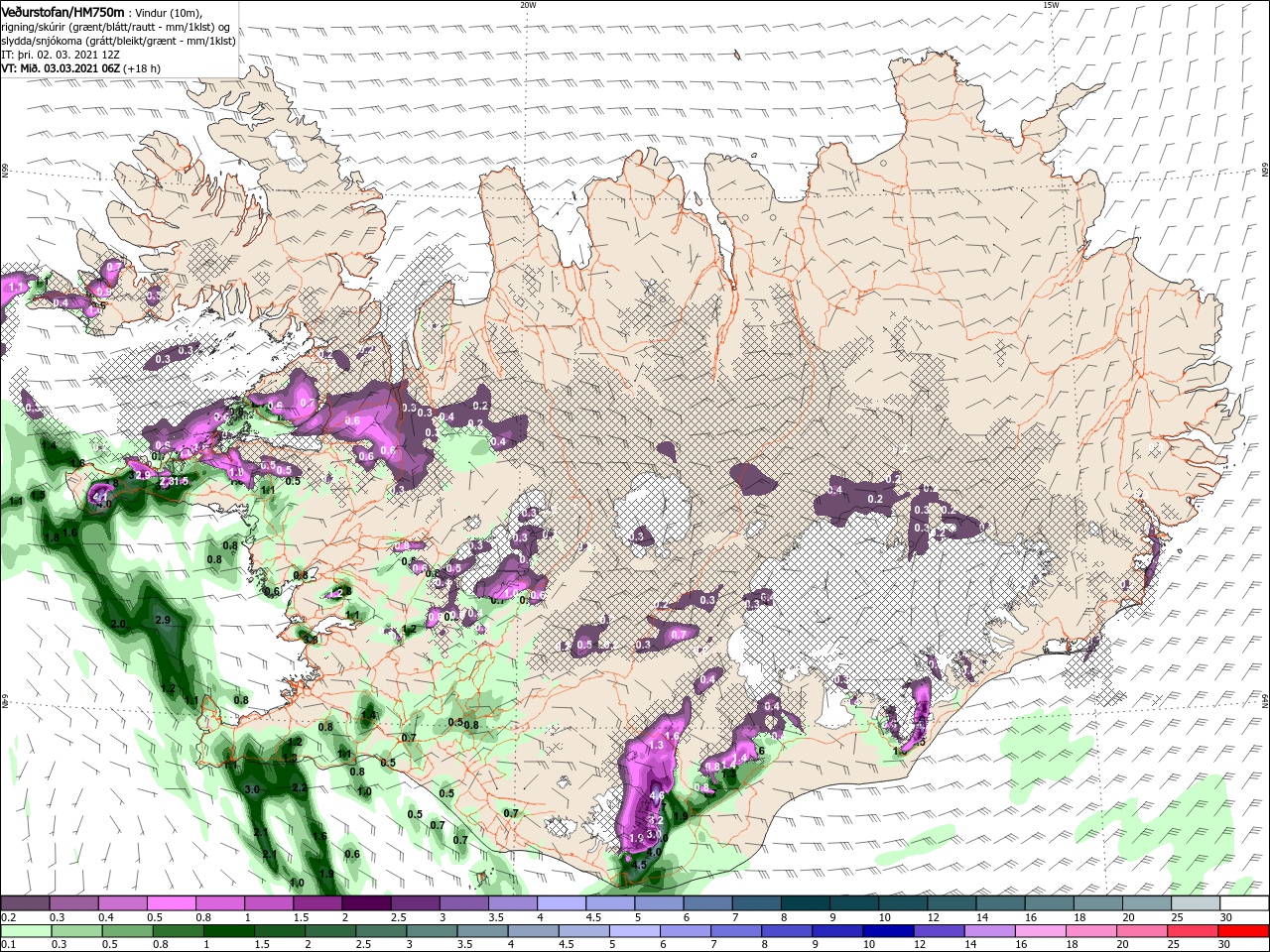The image size is (1270, 952).
Task: Pick the light lavender snow swatch between 4 and 4.5
Action: pyautogui.click(x=562, y=903)
